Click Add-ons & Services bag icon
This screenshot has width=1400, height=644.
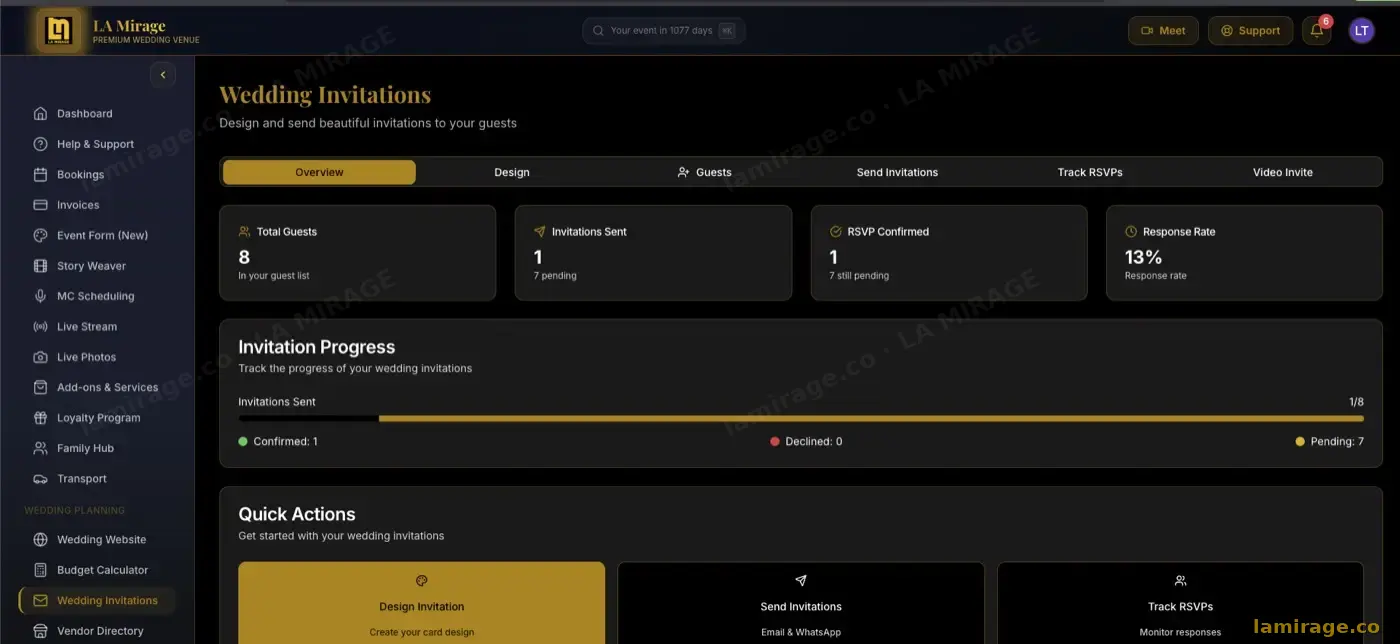click(40, 387)
